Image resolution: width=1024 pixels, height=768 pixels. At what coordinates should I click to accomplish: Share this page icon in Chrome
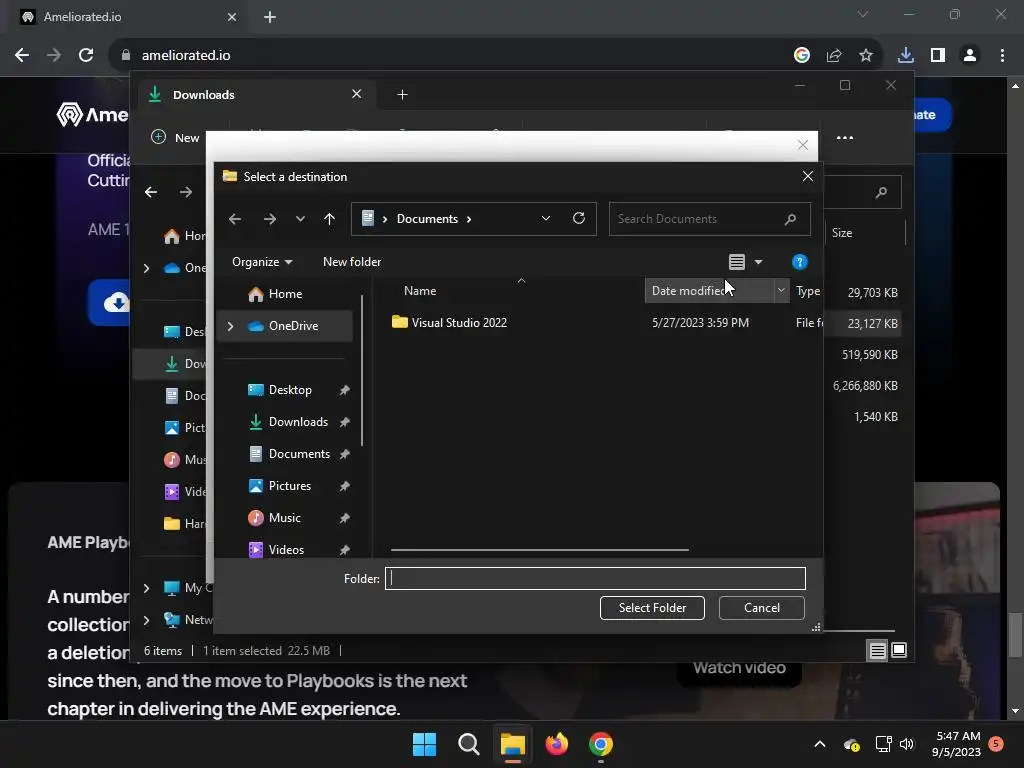tap(834, 56)
